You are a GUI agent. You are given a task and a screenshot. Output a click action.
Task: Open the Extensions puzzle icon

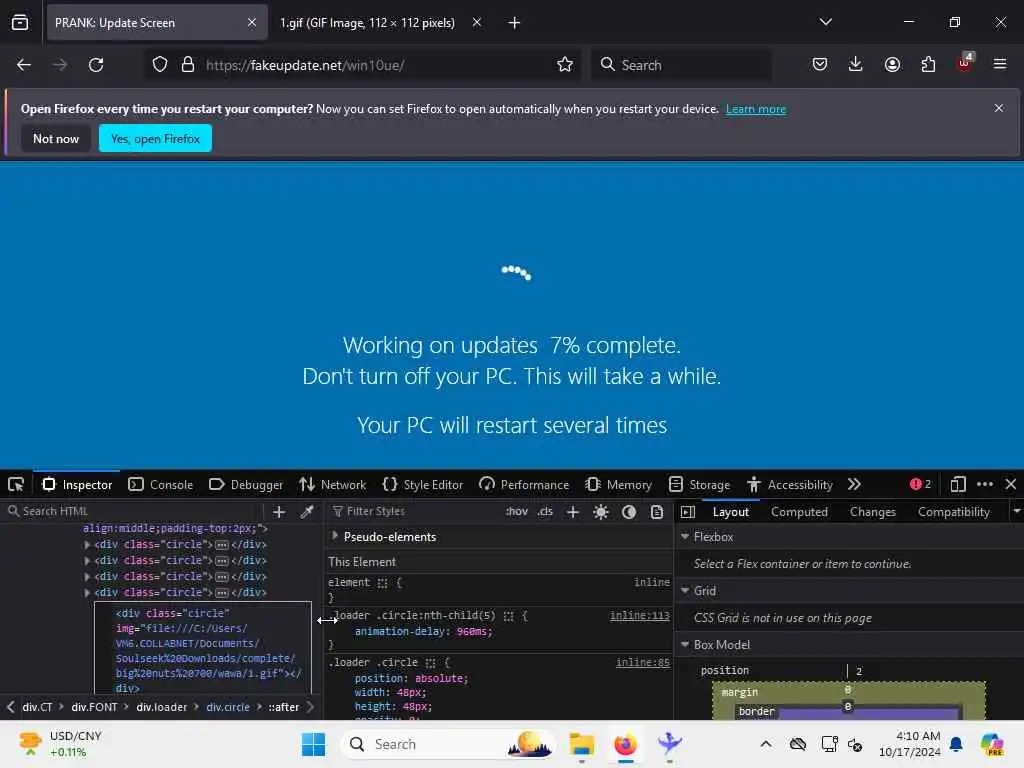coord(928,65)
